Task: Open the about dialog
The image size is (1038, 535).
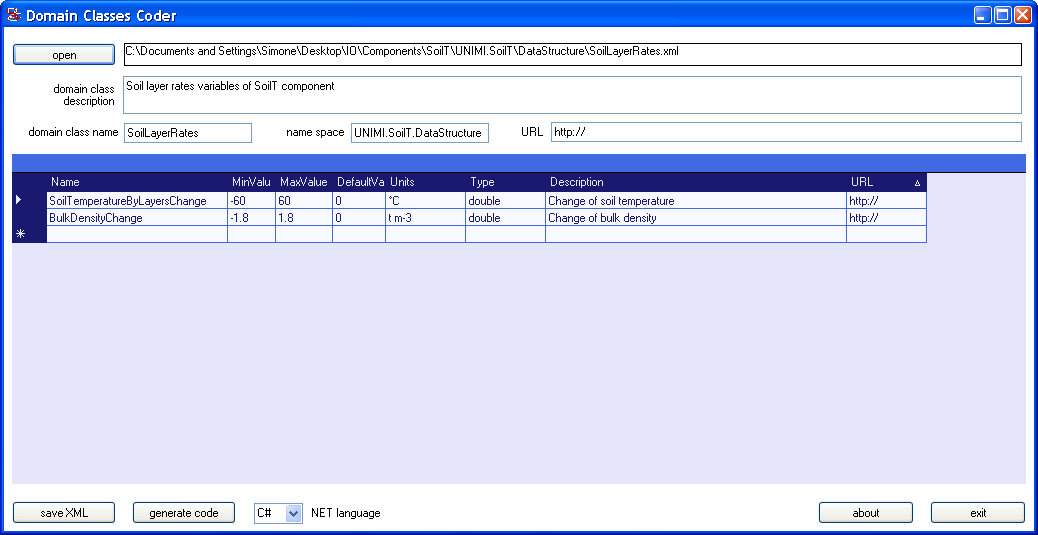Action: [x=866, y=512]
